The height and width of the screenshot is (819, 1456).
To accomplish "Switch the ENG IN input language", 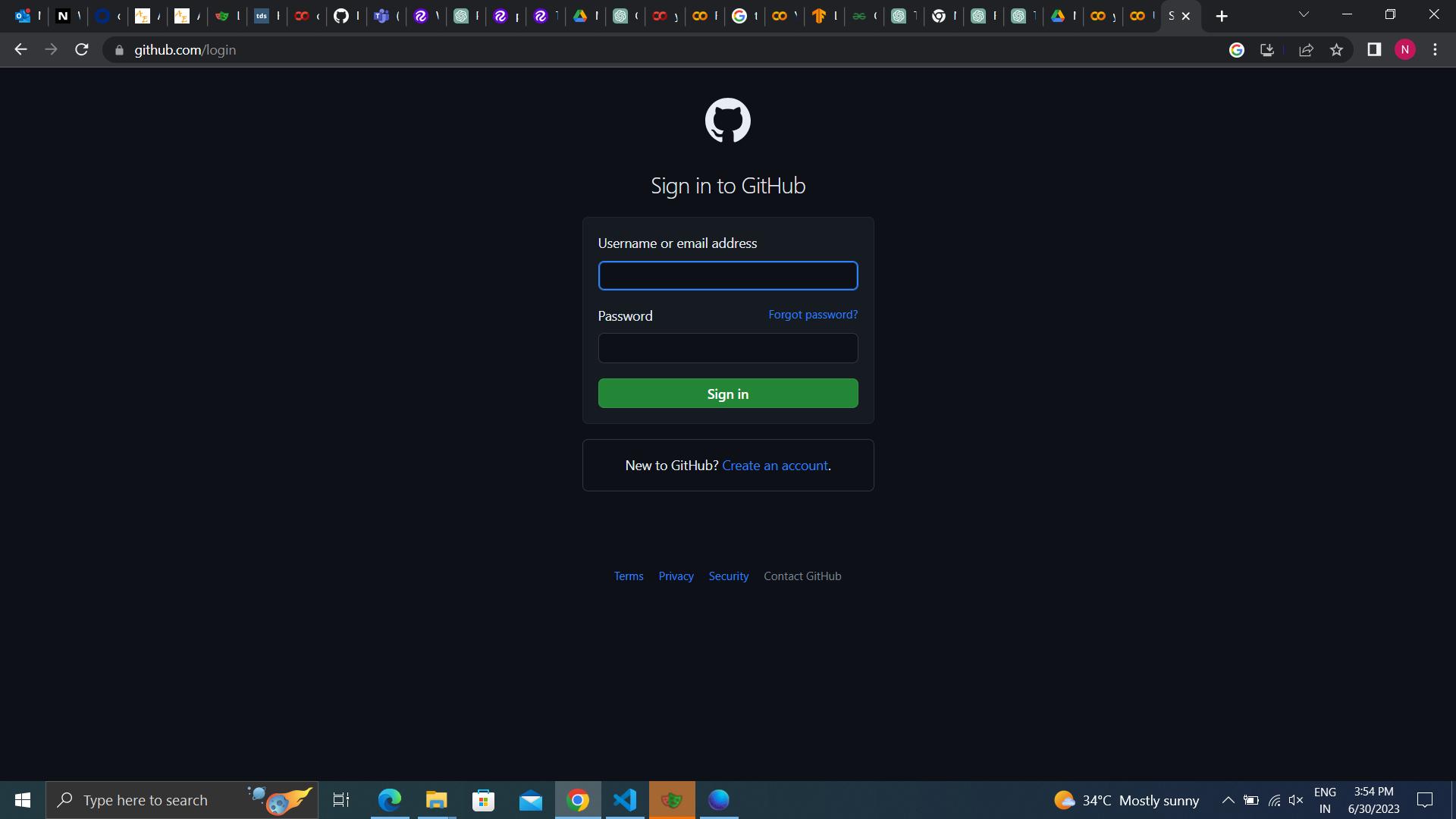I will [x=1325, y=800].
